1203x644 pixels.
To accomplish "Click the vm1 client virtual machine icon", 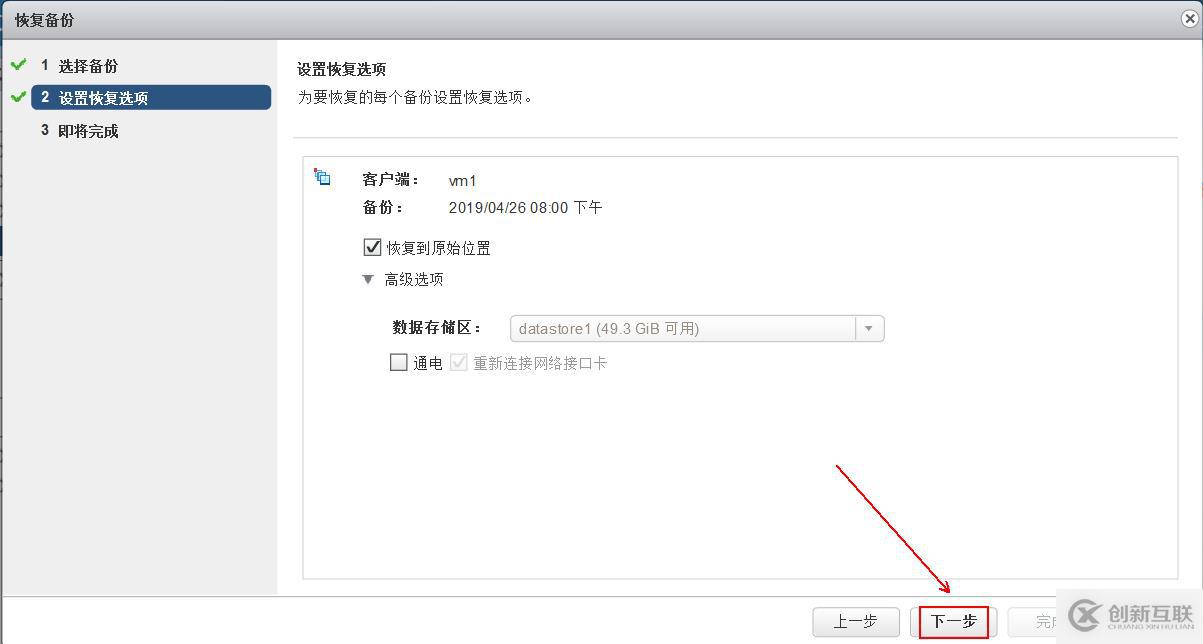I will click(x=322, y=177).
